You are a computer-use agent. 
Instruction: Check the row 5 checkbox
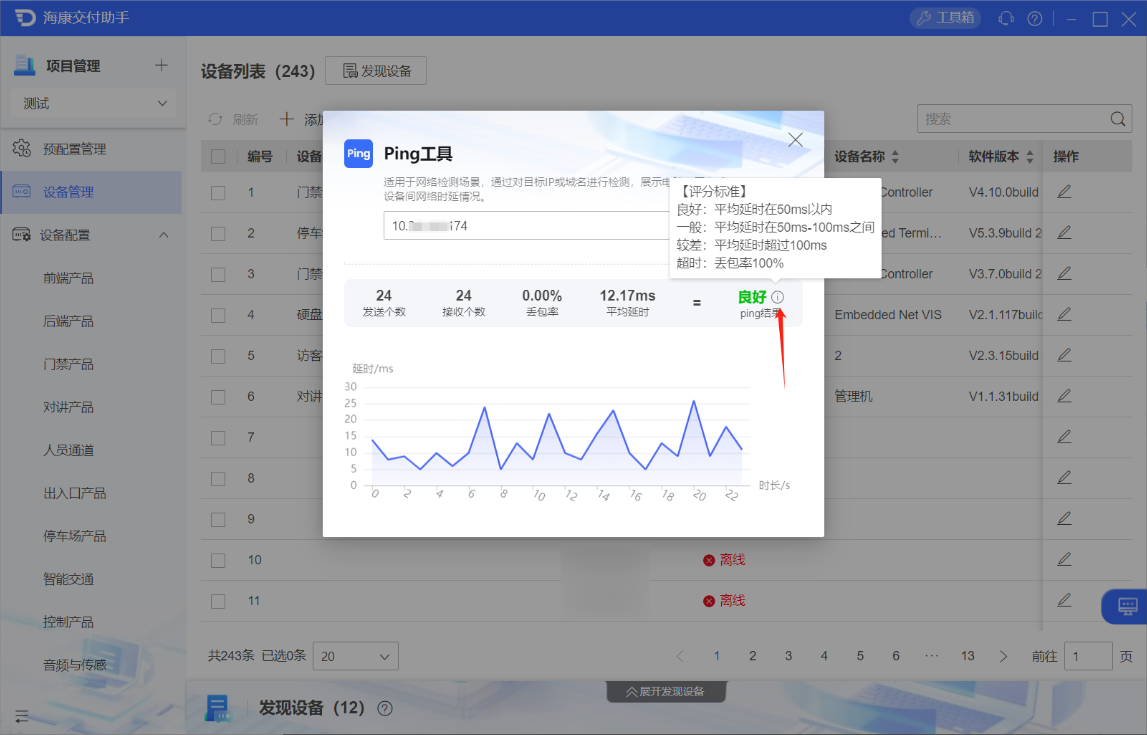point(218,356)
